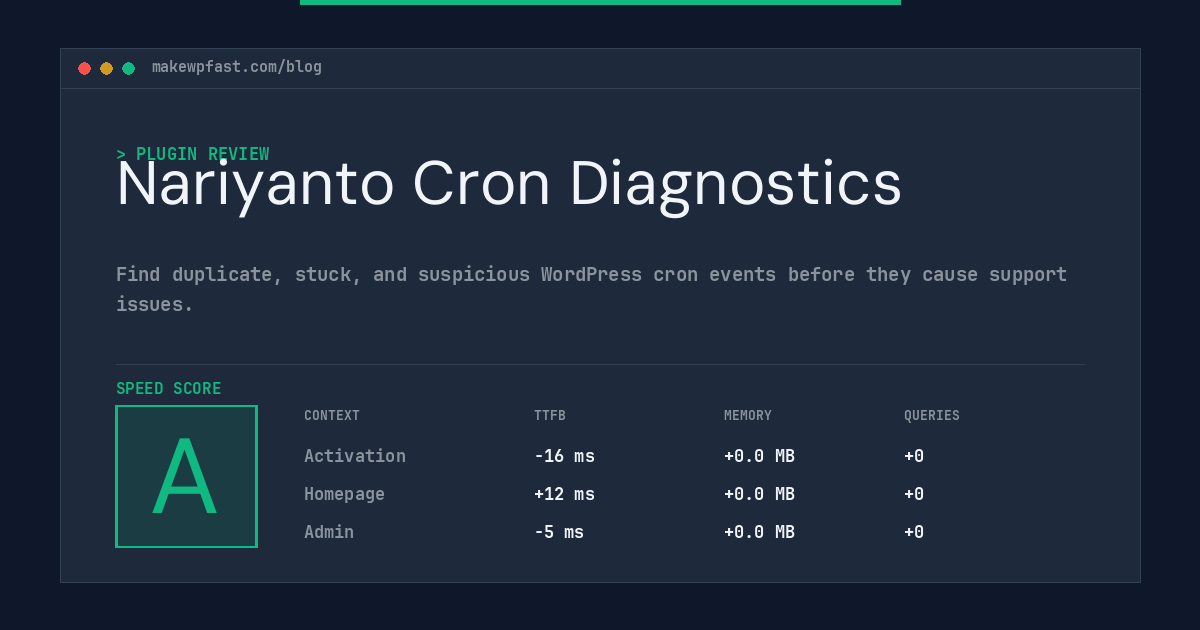
Task: Select the Activation row label
Action: pyautogui.click(x=355, y=456)
